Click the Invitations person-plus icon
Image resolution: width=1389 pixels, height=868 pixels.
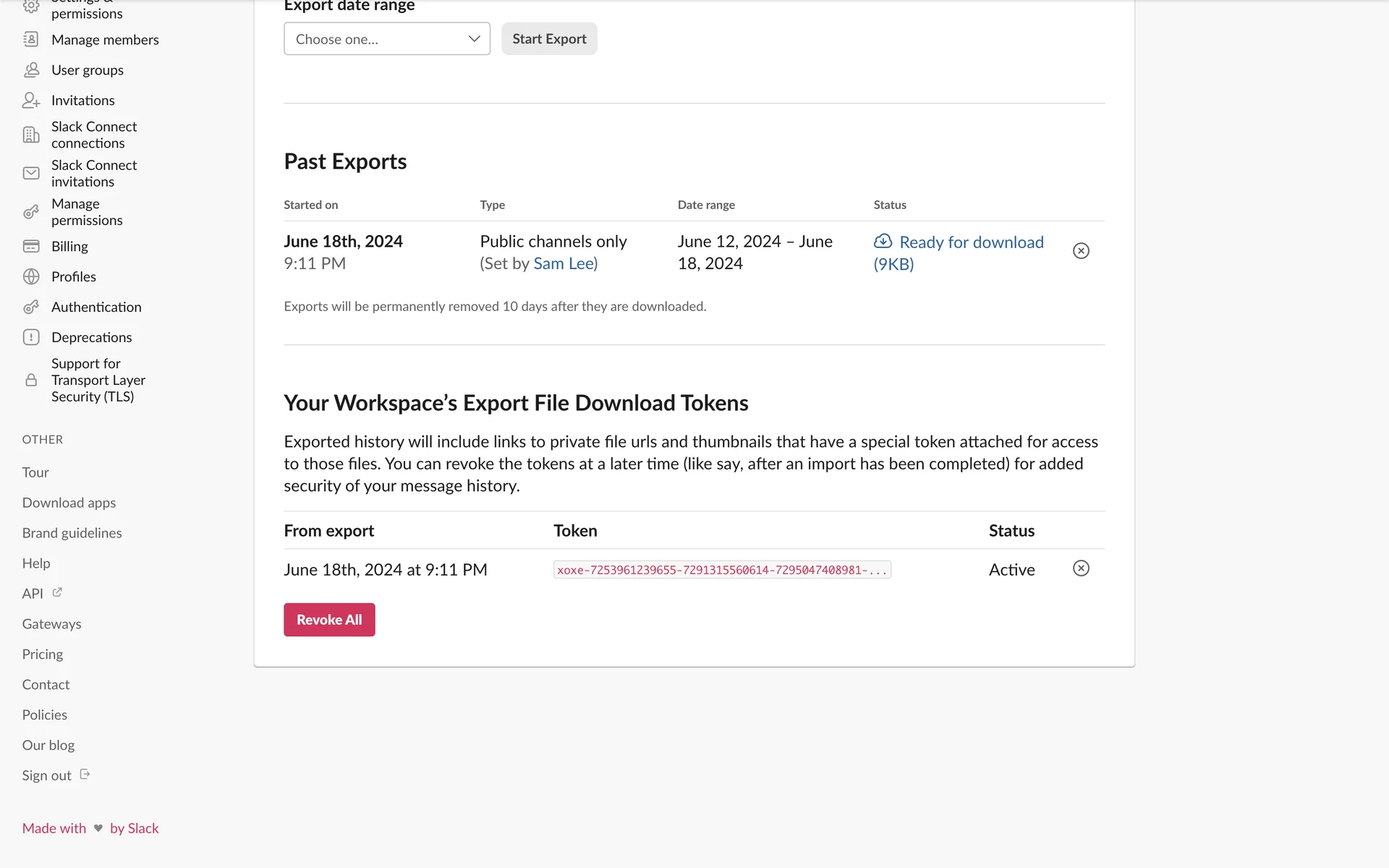[x=31, y=101]
